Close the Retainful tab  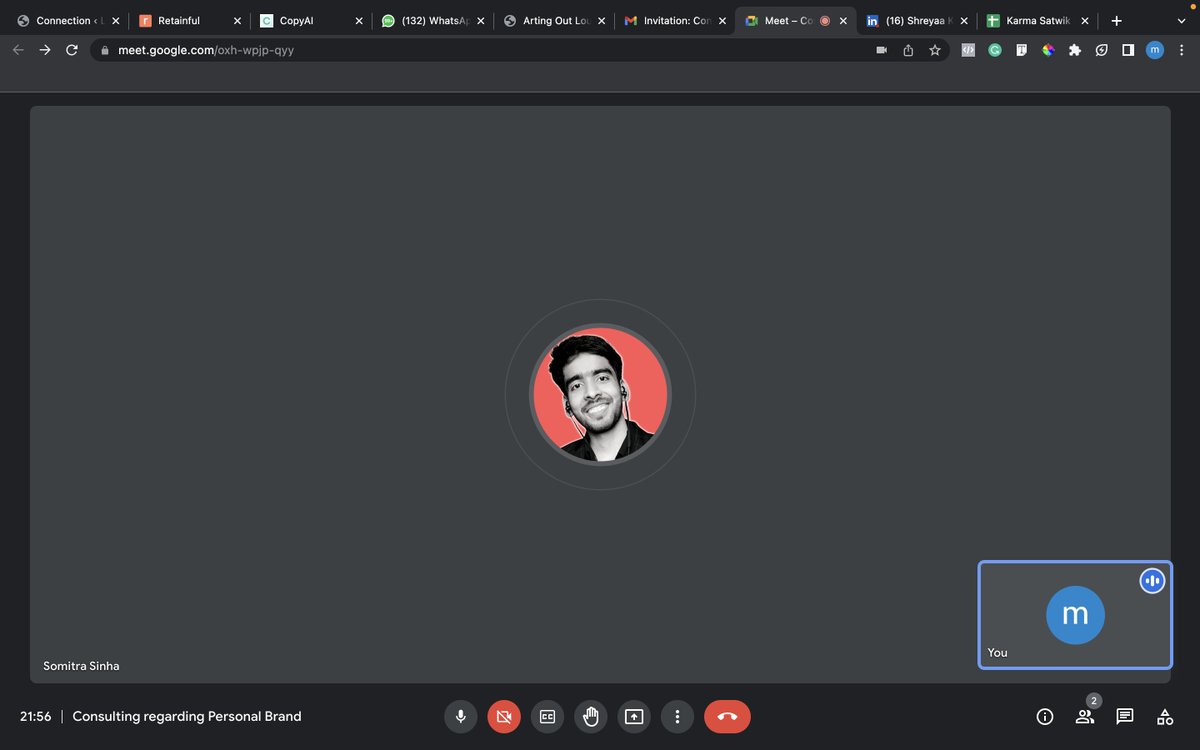237,20
